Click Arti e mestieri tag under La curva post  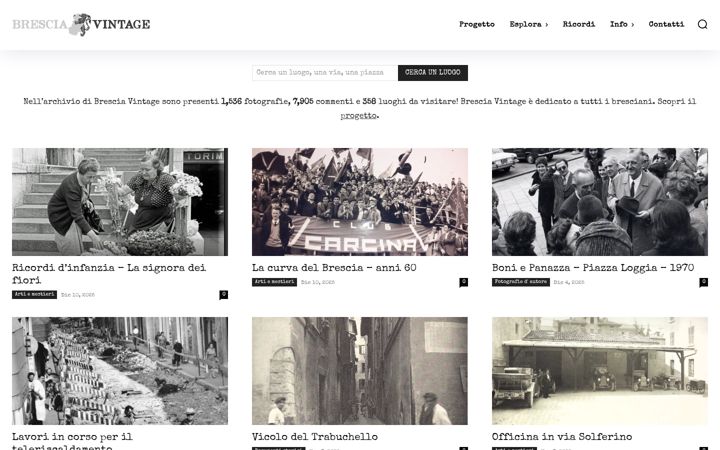[274, 282]
